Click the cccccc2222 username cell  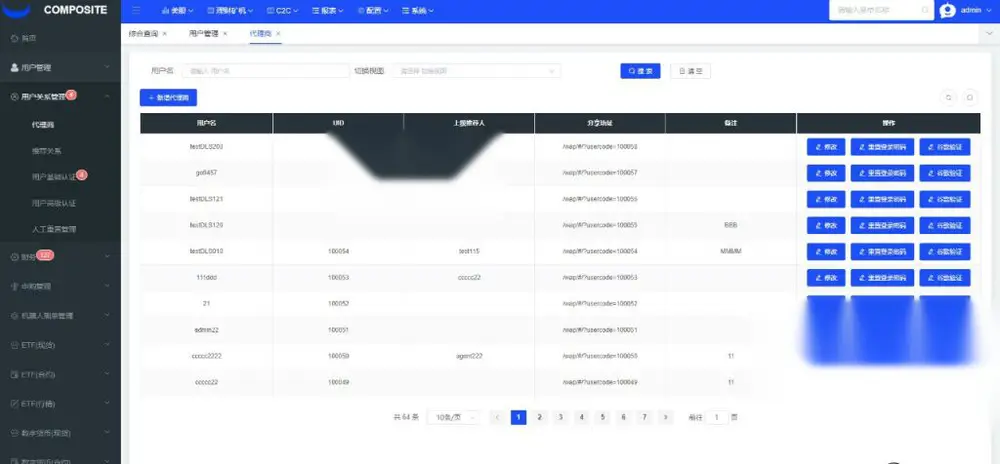(x=206, y=356)
